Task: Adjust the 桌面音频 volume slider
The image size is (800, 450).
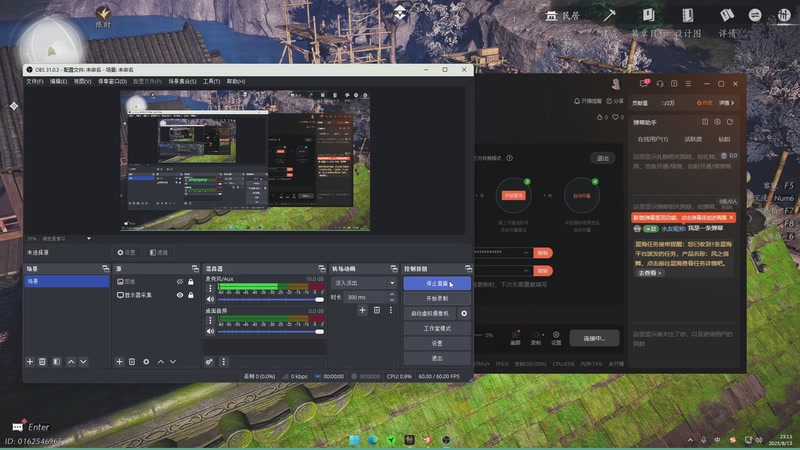Action: 270,332
